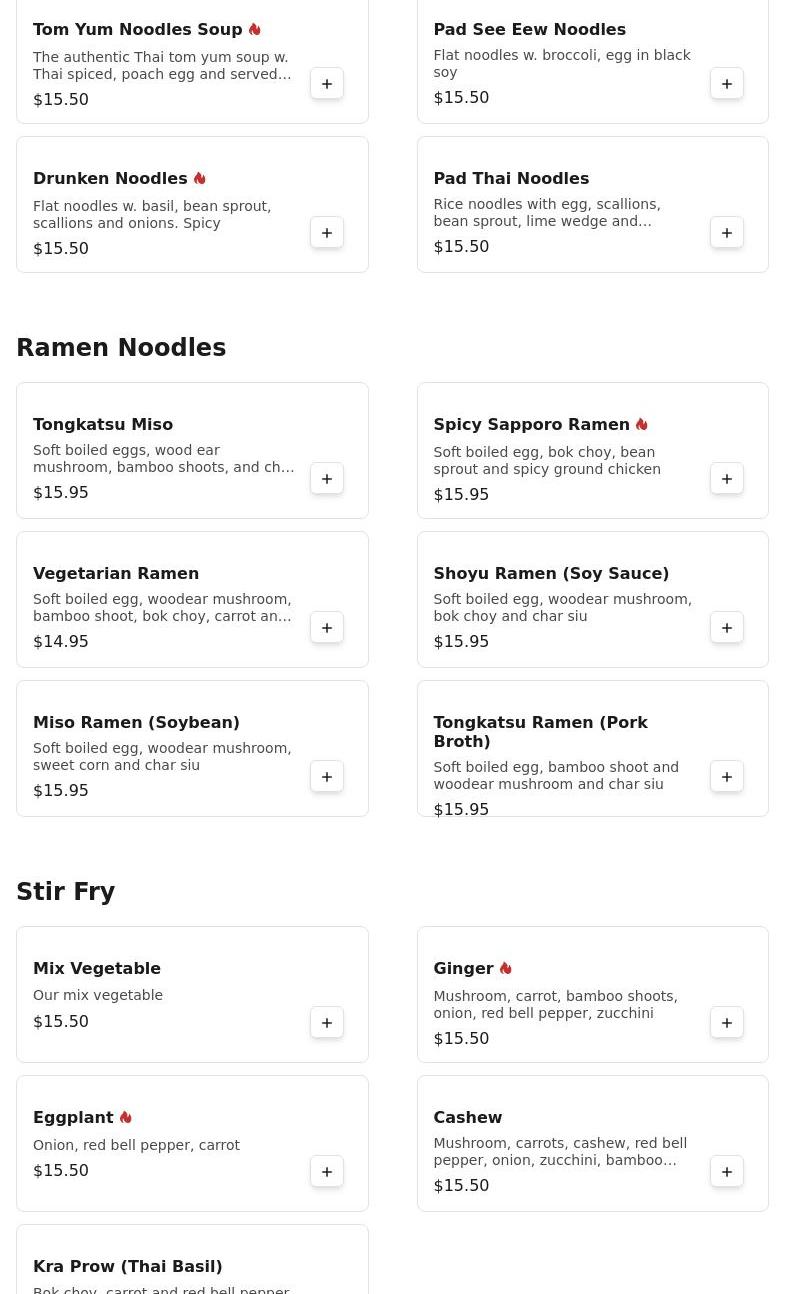Add Shoyu Ramen (Soy Sauce) to order

(x=727, y=628)
